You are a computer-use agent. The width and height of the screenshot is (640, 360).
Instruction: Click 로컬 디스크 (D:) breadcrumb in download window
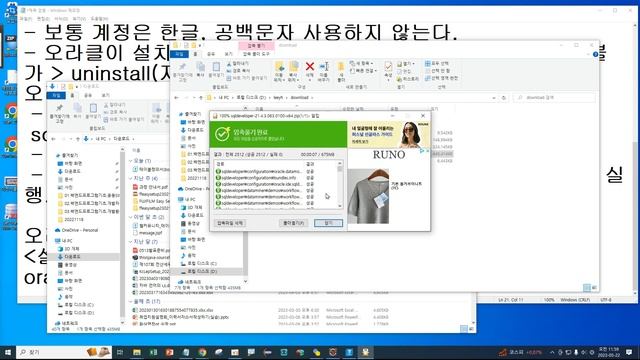click(x=251, y=98)
